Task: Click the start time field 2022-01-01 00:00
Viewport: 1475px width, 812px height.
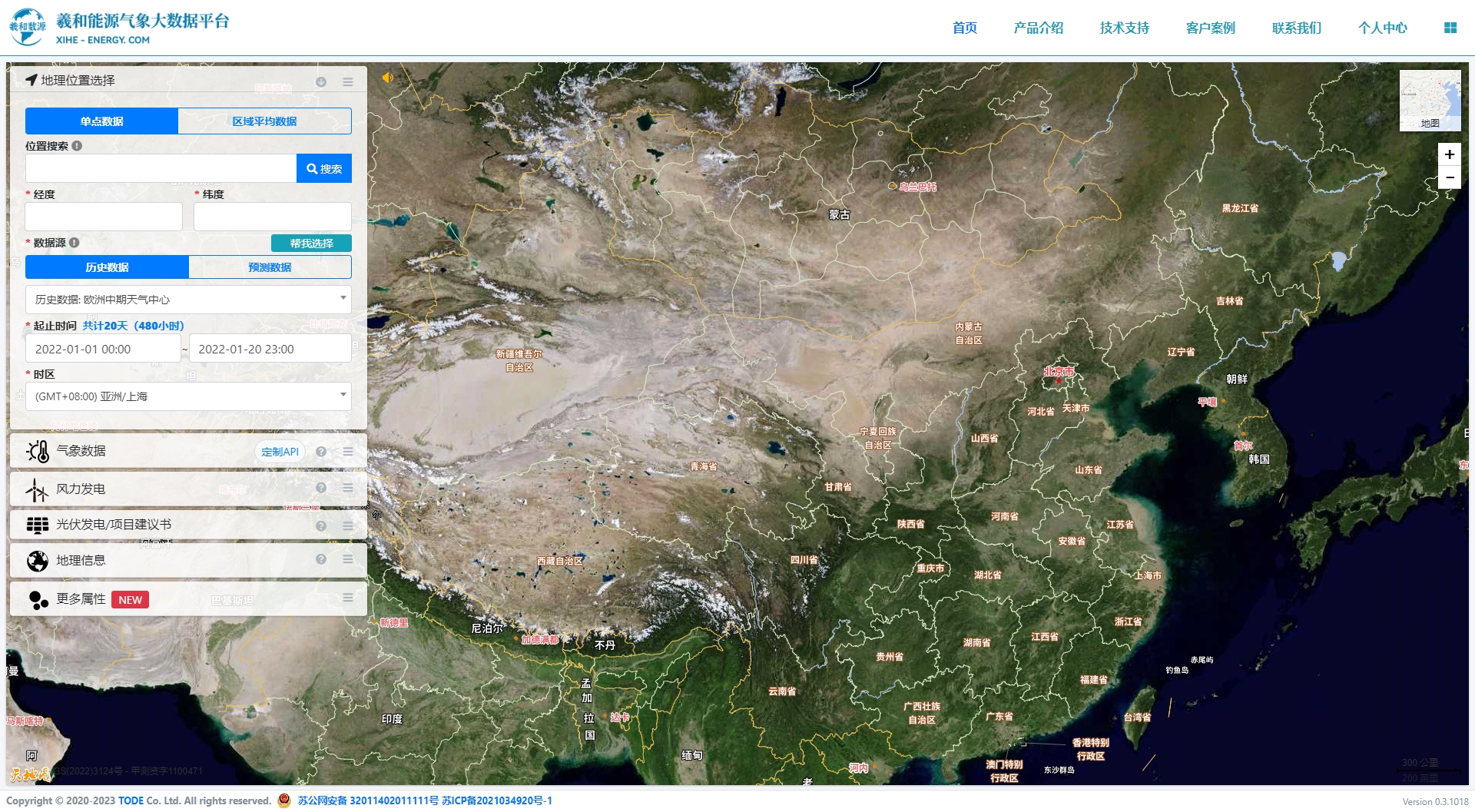Action: click(103, 349)
